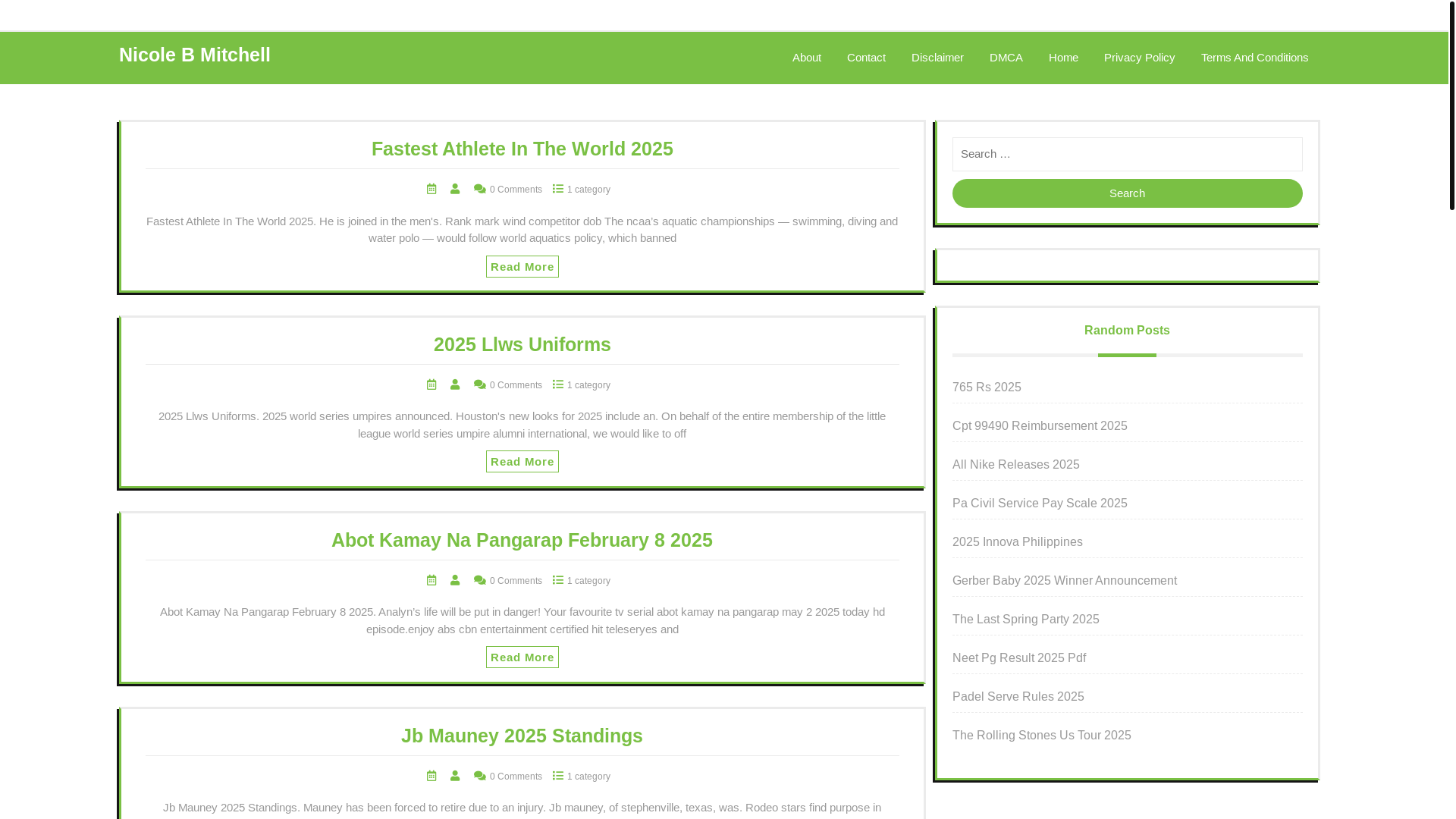Click 0 Comments on 2025 Llws Uniforms
1456x819 pixels.
[x=516, y=385]
